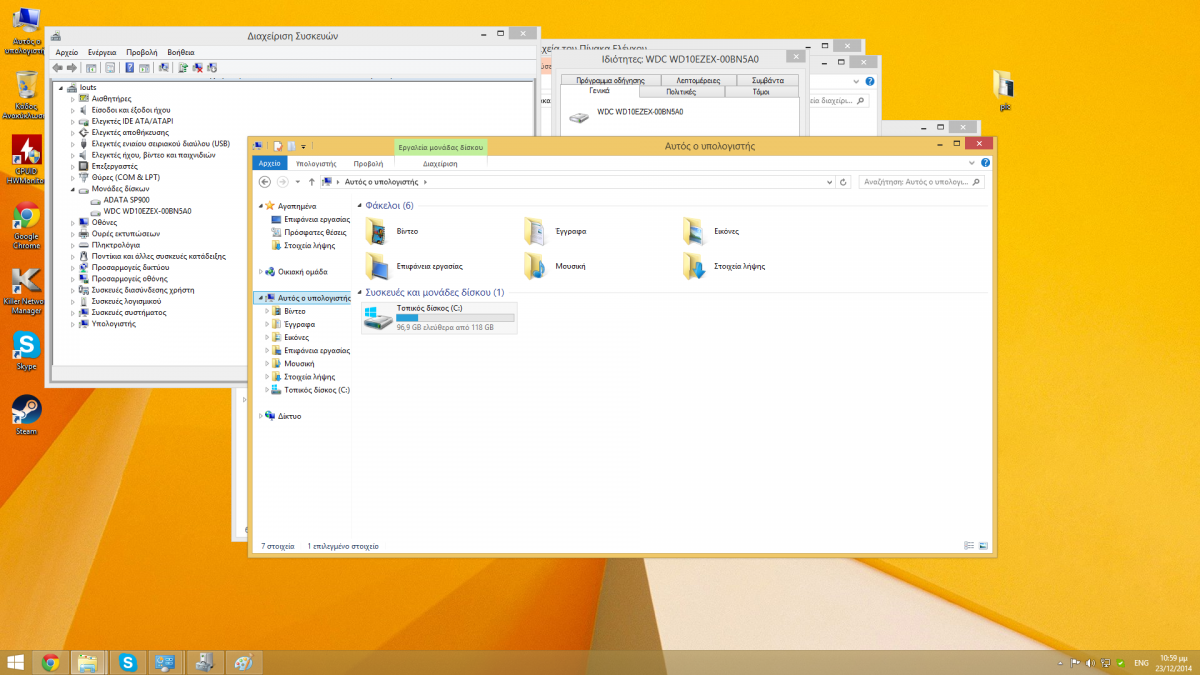Expand Δίκτυο in Explorer navigation pane

260,416
